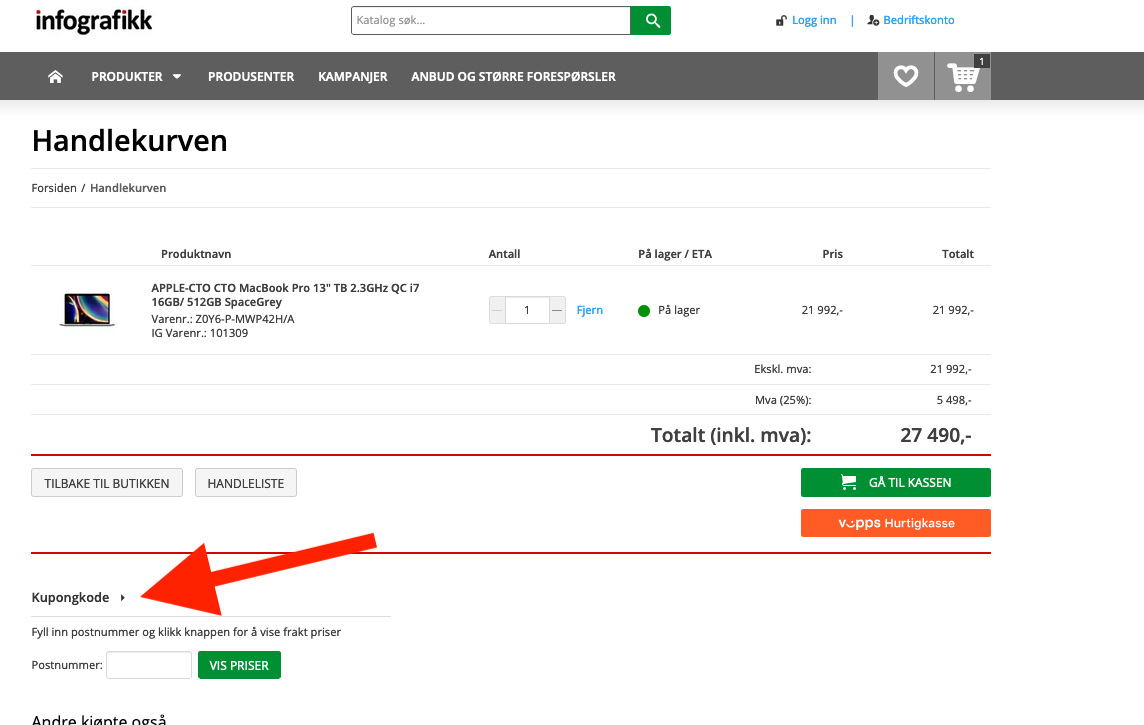The width and height of the screenshot is (1144, 725).
Task: Click the Ekskl. mva 21 992,- value
Action: pyautogui.click(x=951, y=369)
